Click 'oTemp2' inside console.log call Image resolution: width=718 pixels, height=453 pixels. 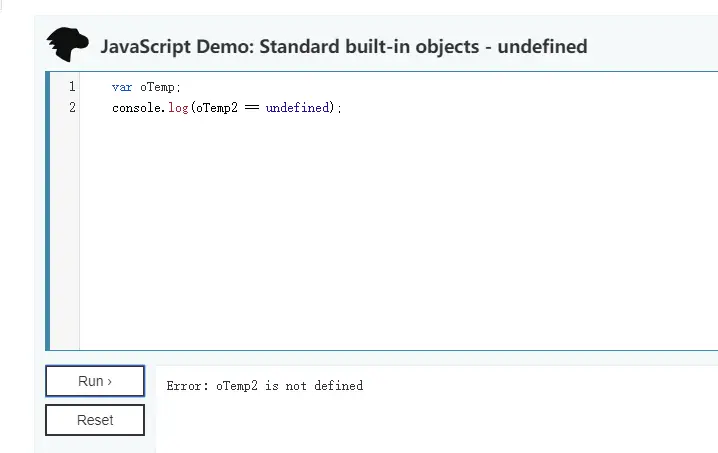point(215,107)
